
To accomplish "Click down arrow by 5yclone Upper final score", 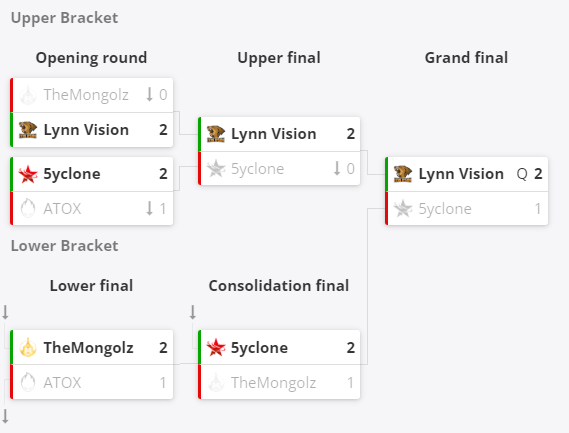I will (337, 169).
